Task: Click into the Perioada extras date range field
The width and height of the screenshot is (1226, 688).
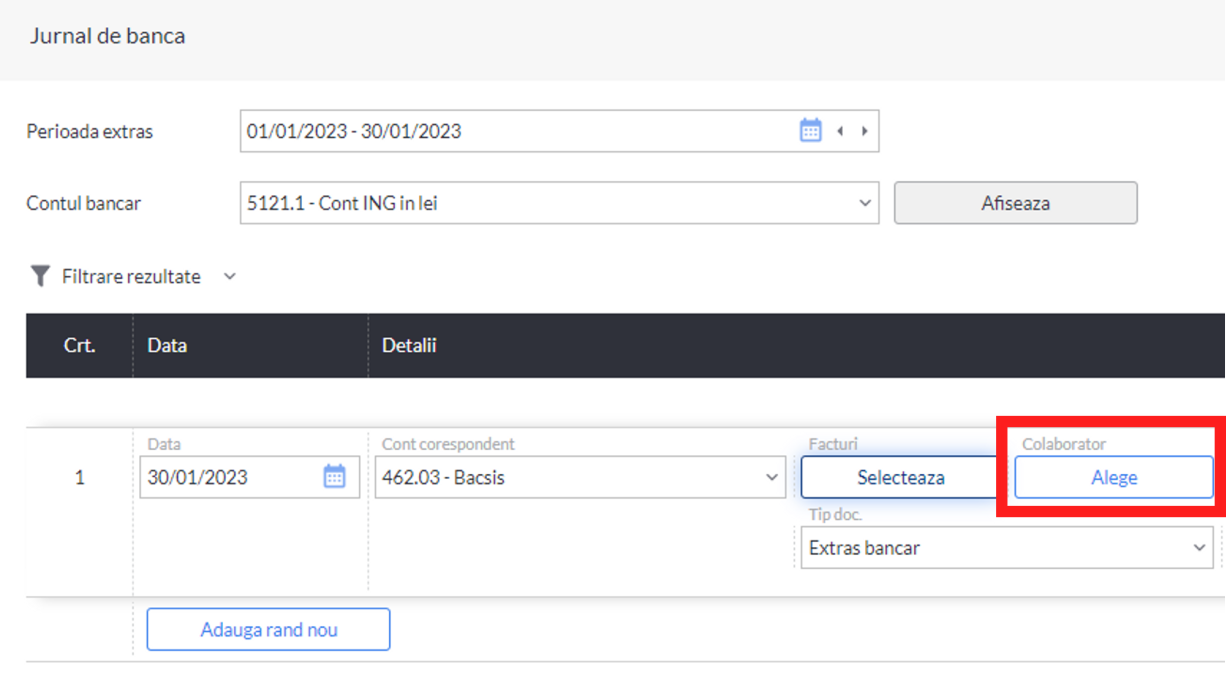Action: (559, 131)
